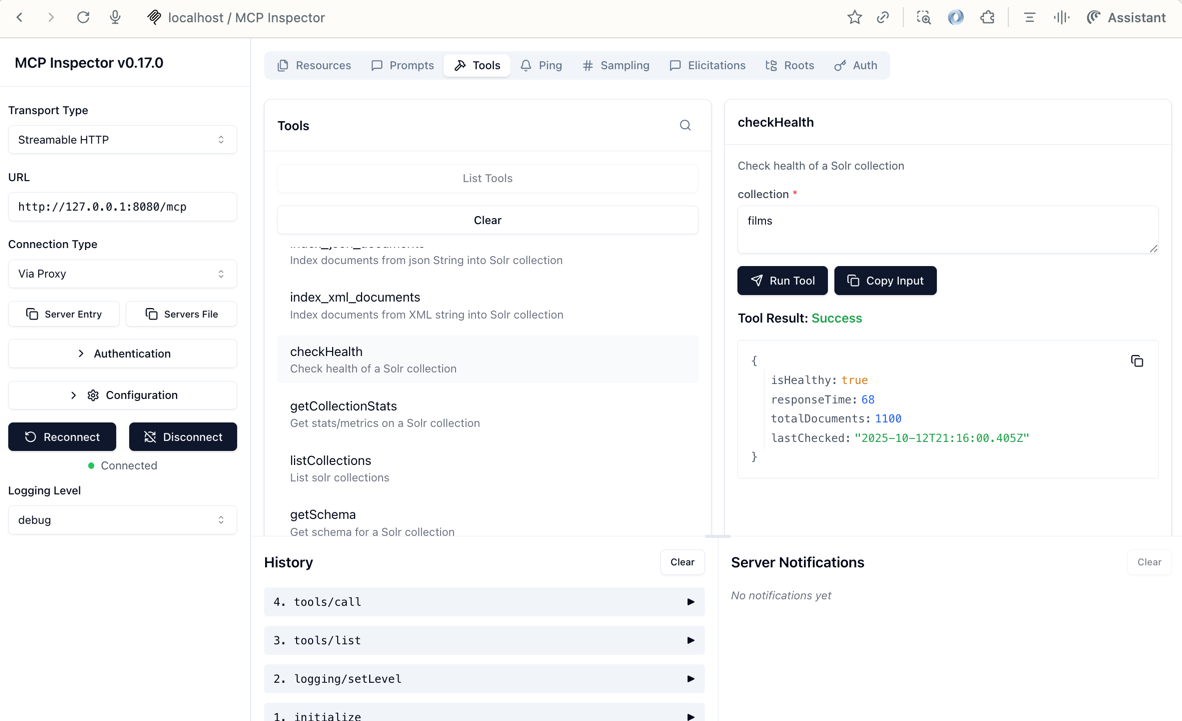Copy the tool result using the copy icon
The height and width of the screenshot is (721, 1182).
(x=1137, y=361)
